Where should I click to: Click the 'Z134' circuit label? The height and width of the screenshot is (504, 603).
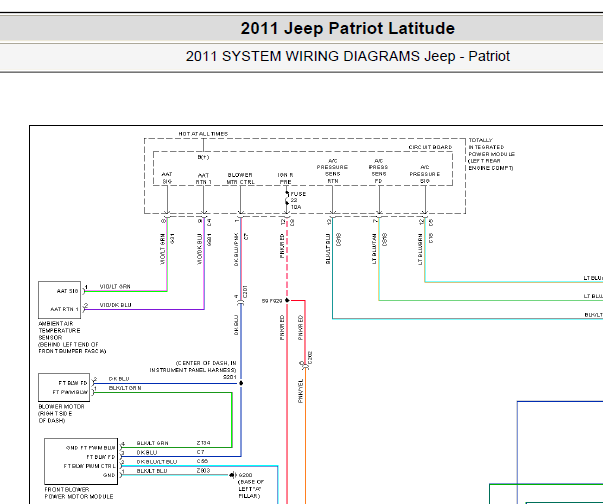click(x=203, y=443)
